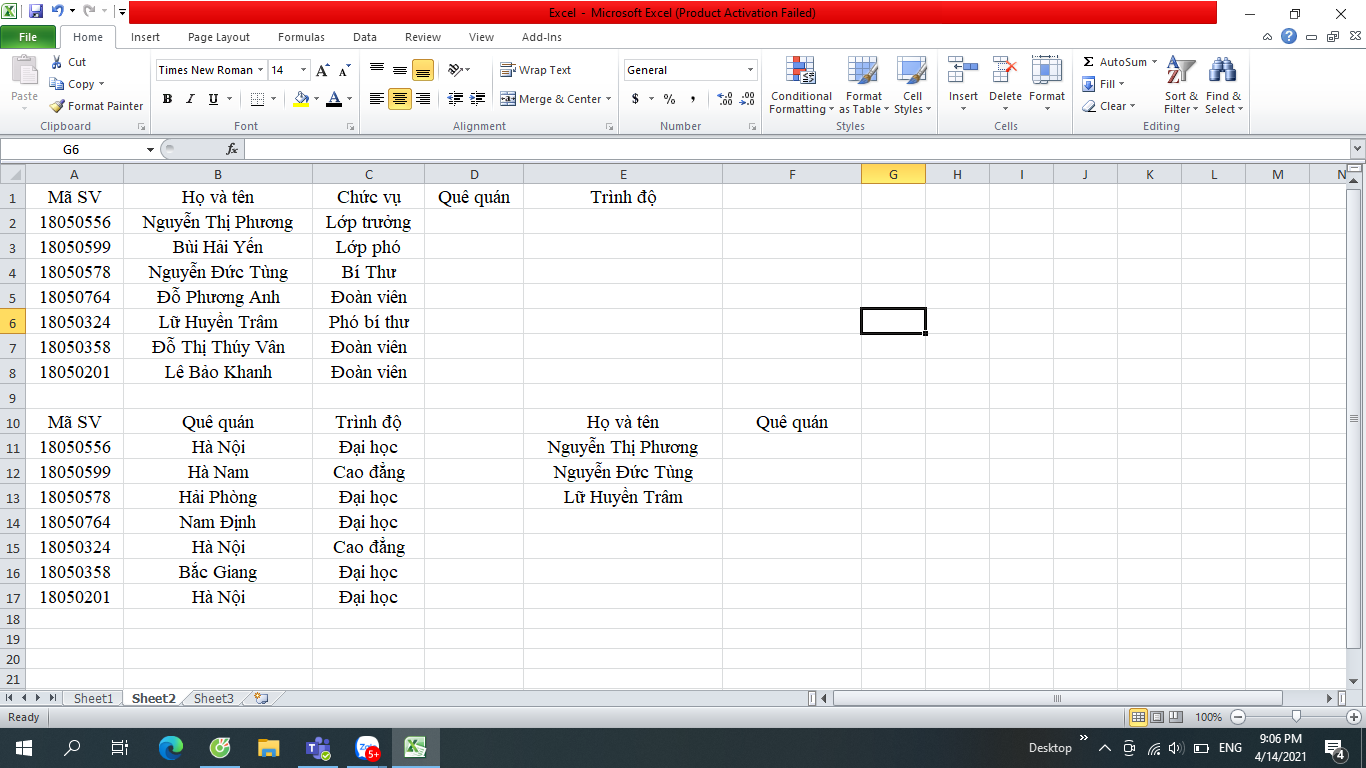Switch to Page Break Preview button
This screenshot has height=768, width=1366.
click(x=1176, y=717)
